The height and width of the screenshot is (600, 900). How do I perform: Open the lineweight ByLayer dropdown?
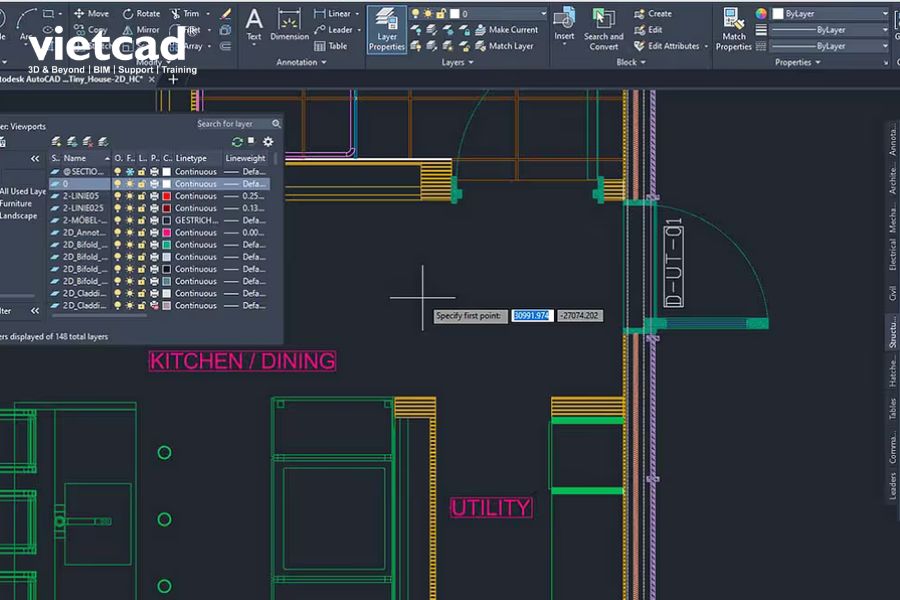pyautogui.click(x=886, y=29)
